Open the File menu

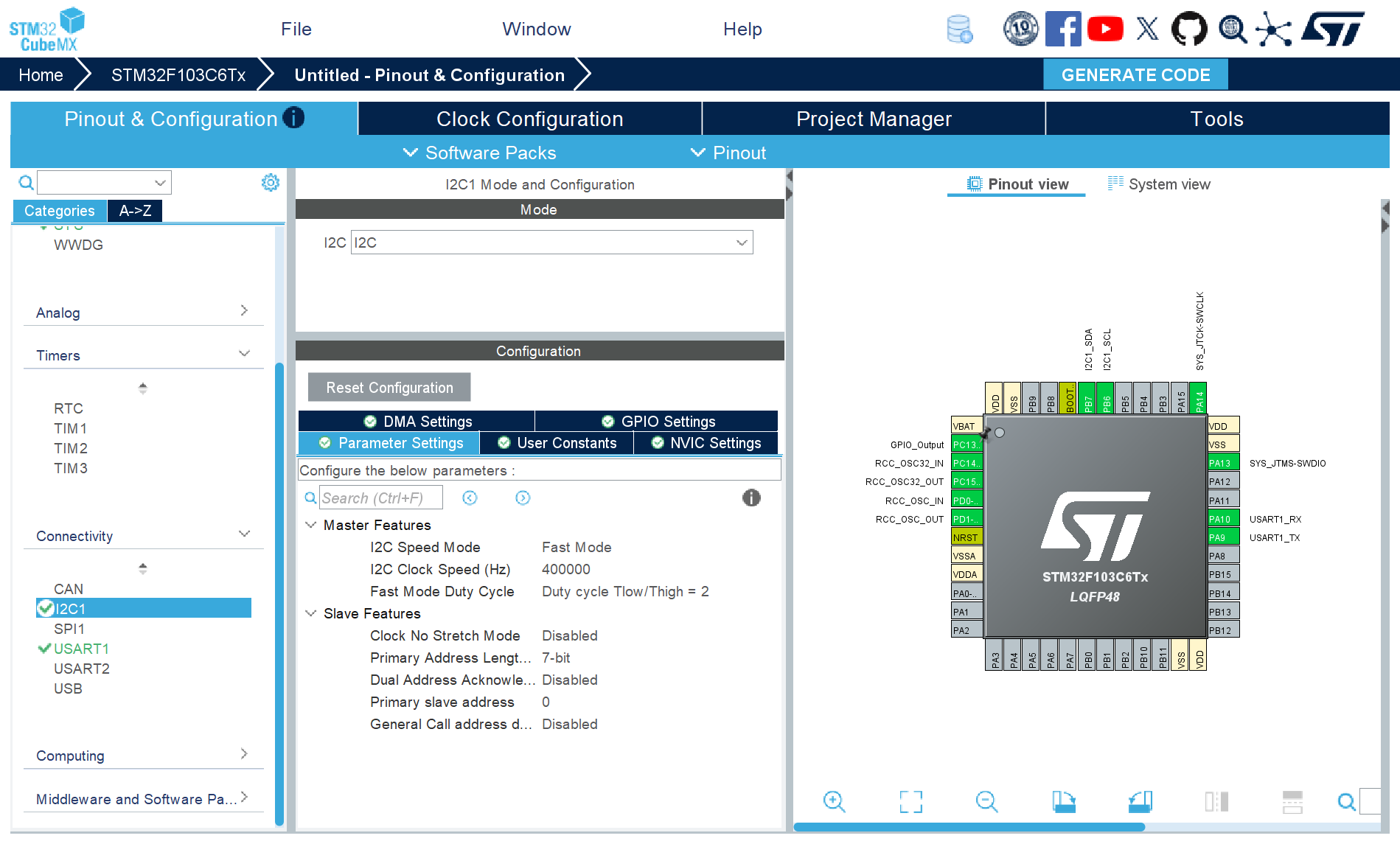(x=296, y=29)
